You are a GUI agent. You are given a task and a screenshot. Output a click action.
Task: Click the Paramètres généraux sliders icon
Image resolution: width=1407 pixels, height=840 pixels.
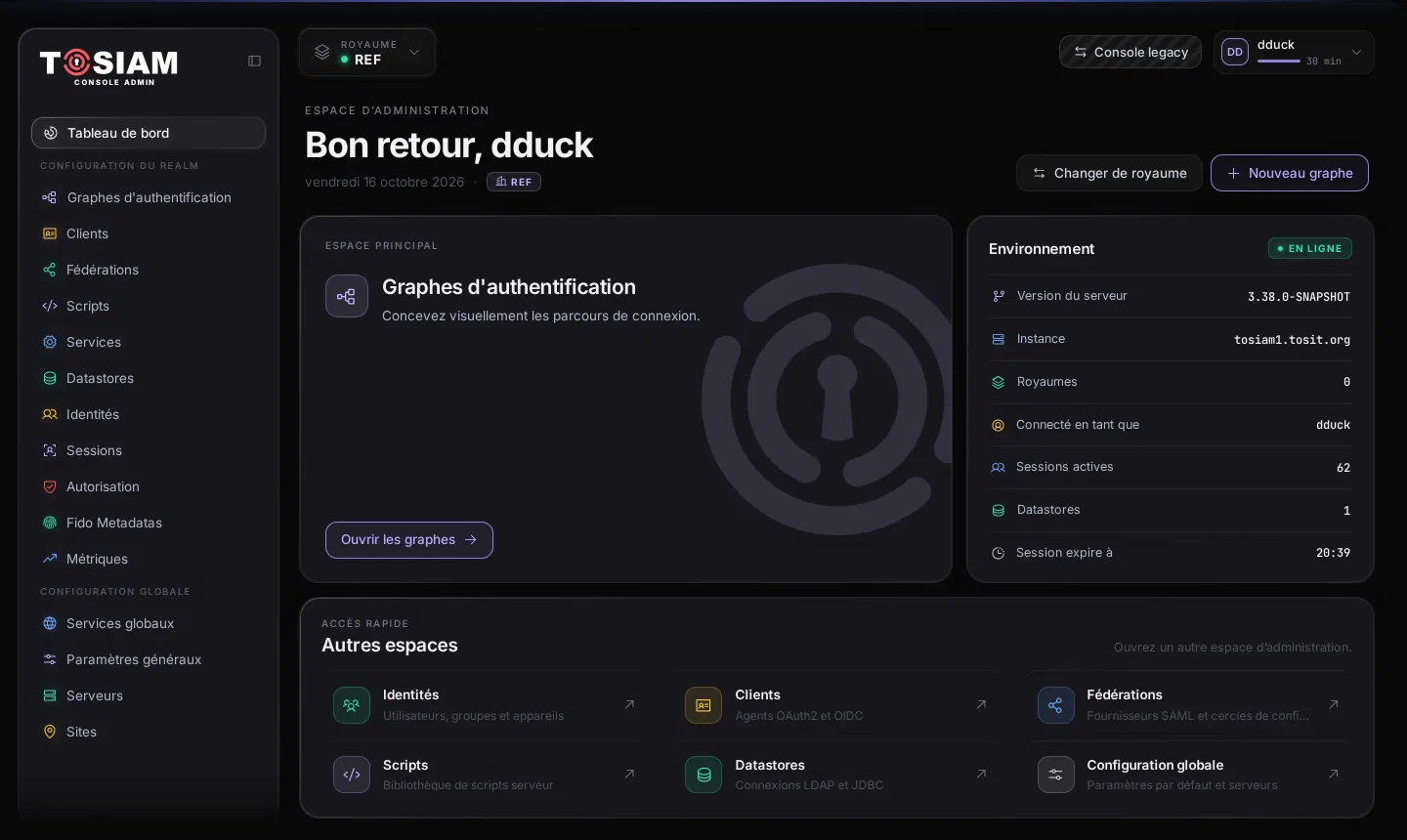coord(50,659)
